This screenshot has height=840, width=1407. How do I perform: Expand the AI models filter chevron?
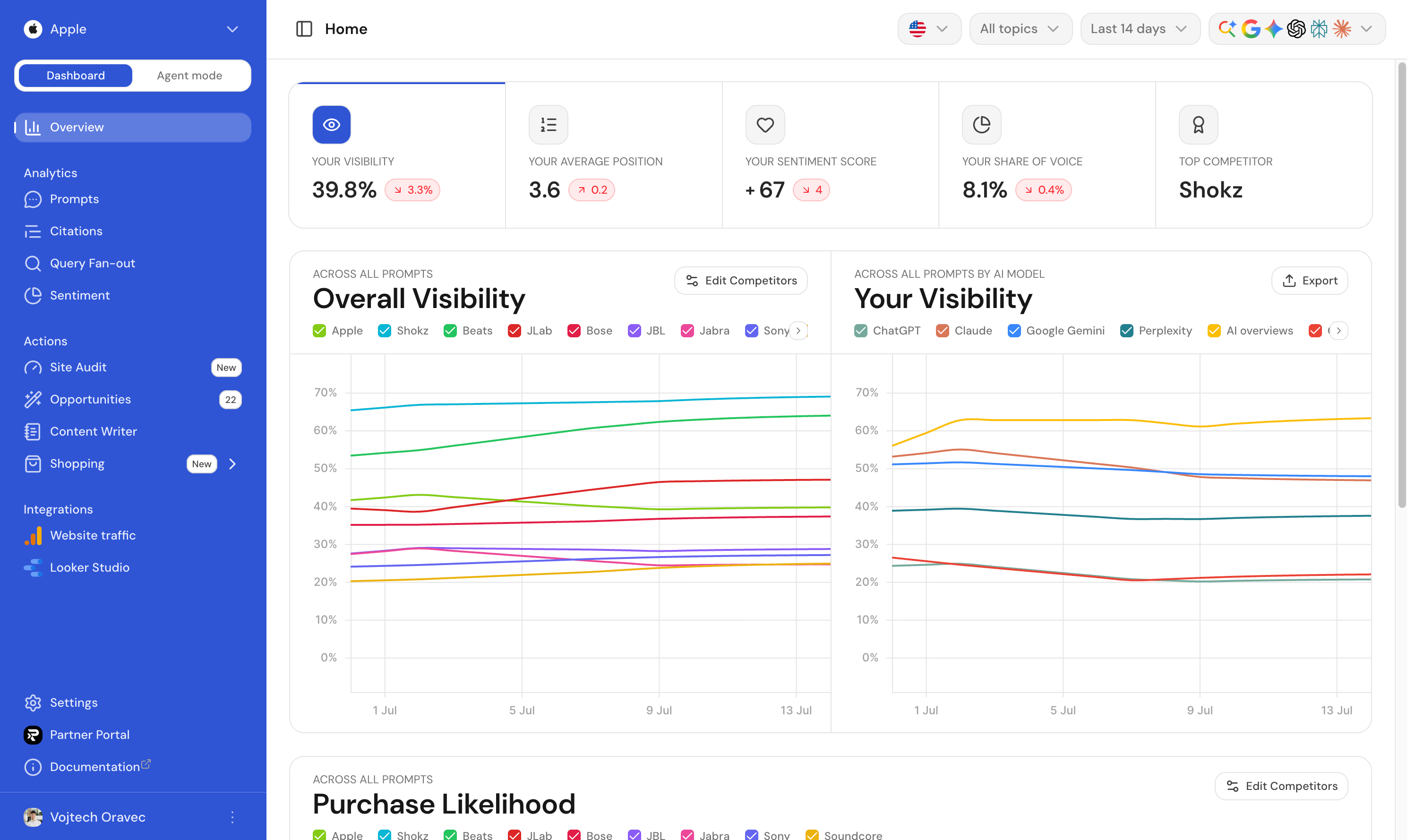[1366, 29]
